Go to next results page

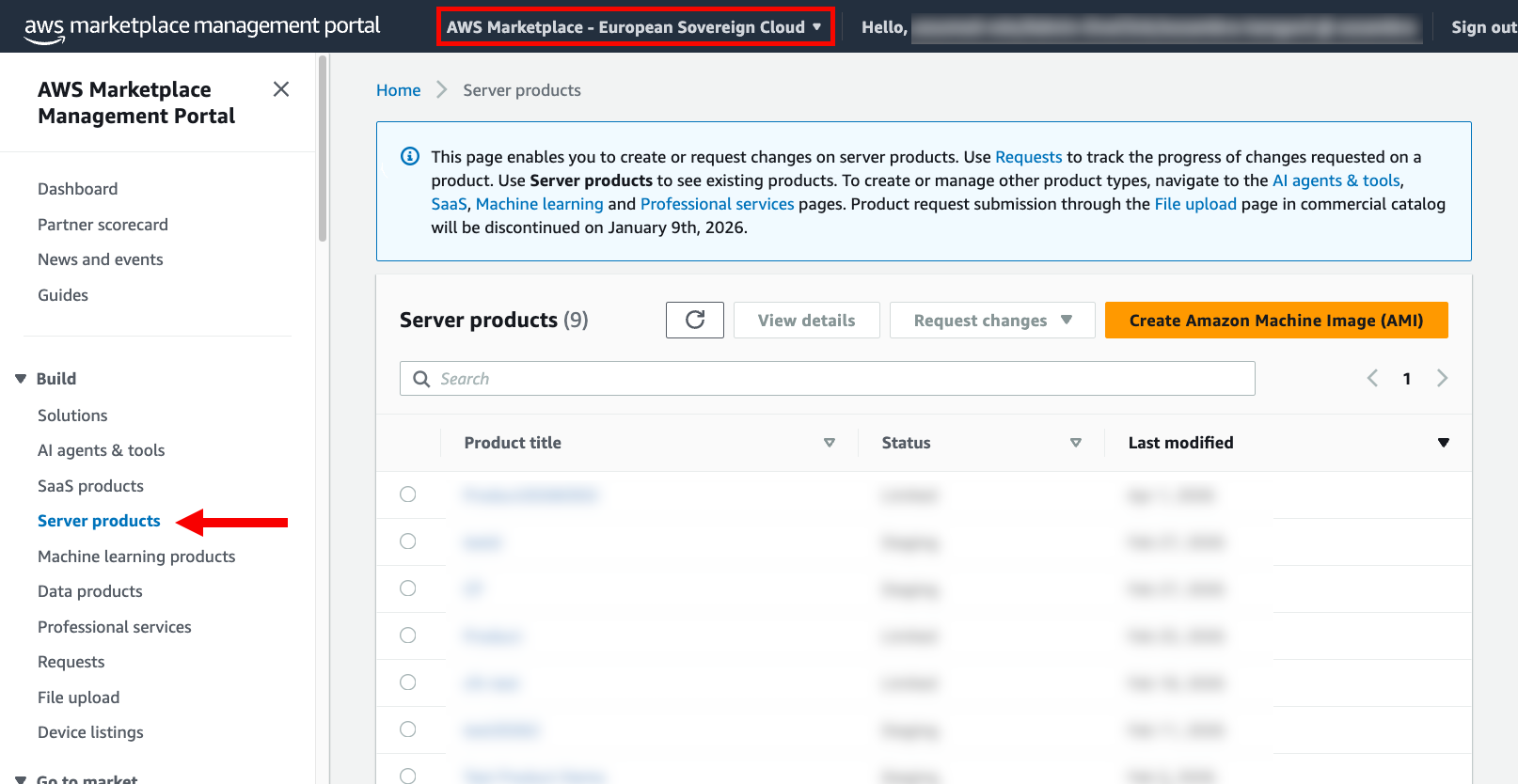point(1442,378)
